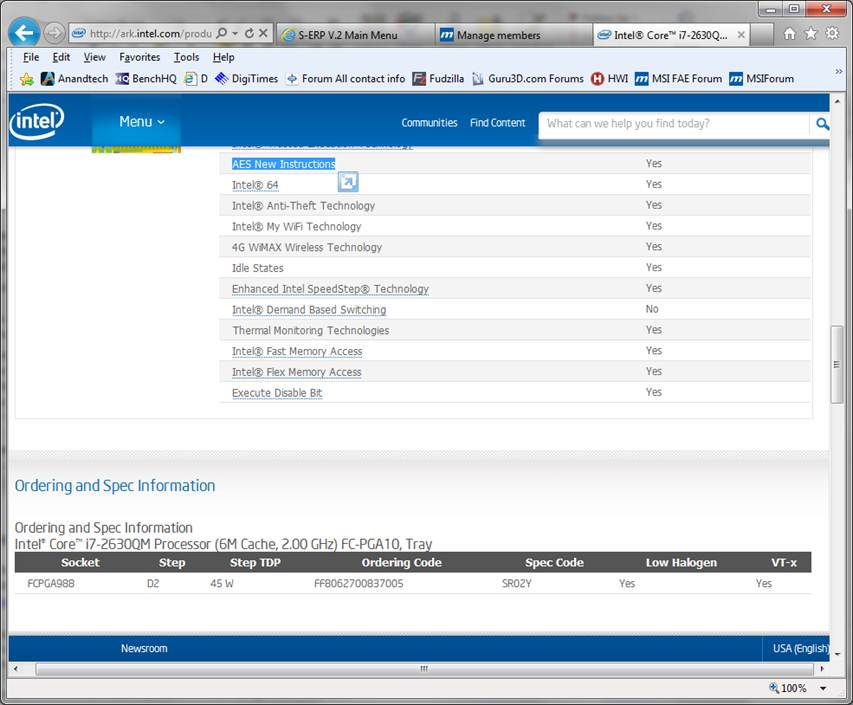Click the Intel logo in header
Image resolution: width=853 pixels, height=705 pixels.
[x=37, y=122]
